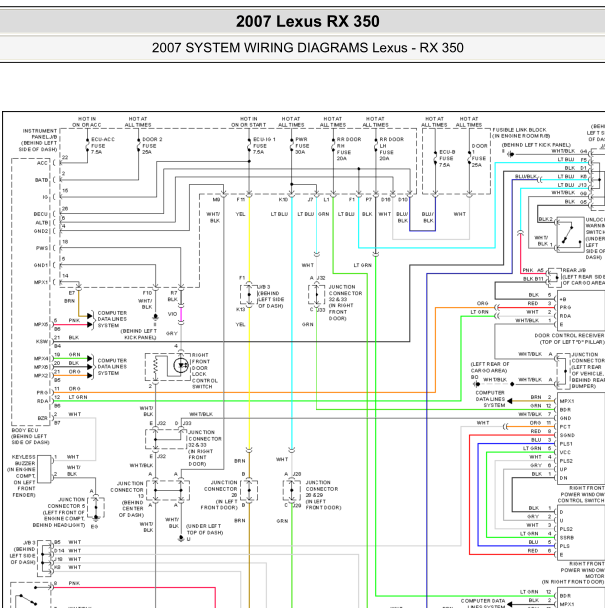The image size is (605, 608).
Task: Click the "RIGHT FRONT DOOR LOCK CONTROL SWITCH" label
Action: (205, 371)
